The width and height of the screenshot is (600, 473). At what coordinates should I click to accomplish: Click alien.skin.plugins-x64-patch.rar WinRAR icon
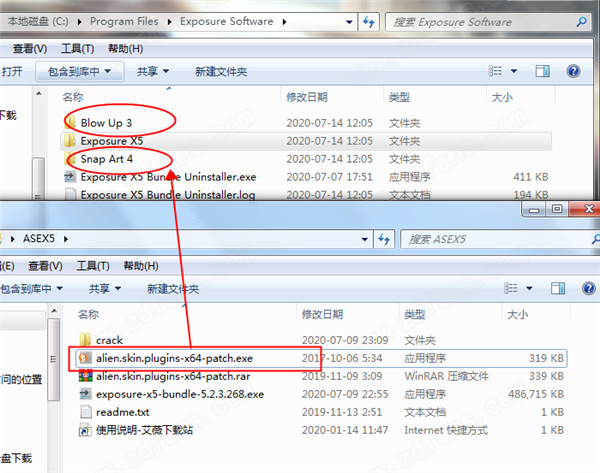pyautogui.click(x=85, y=376)
